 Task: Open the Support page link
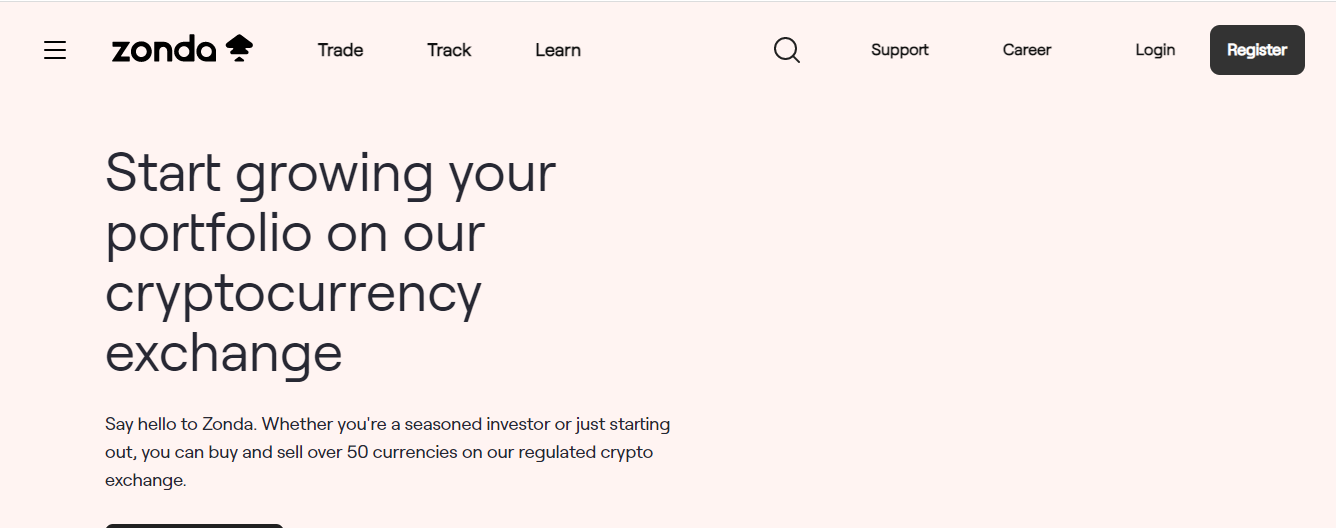point(900,50)
